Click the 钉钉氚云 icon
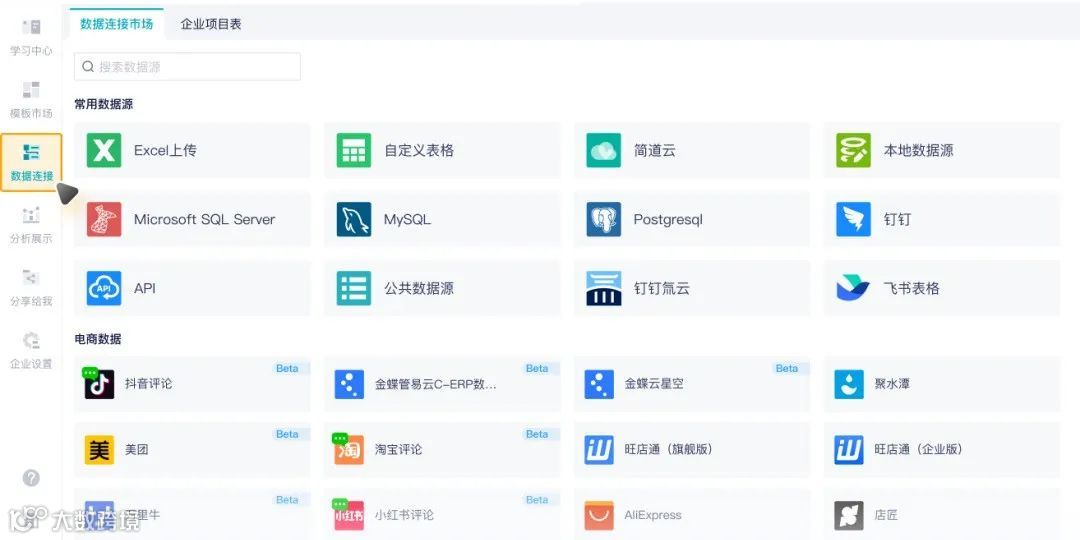Viewport: 1080px width, 540px height. pos(603,288)
